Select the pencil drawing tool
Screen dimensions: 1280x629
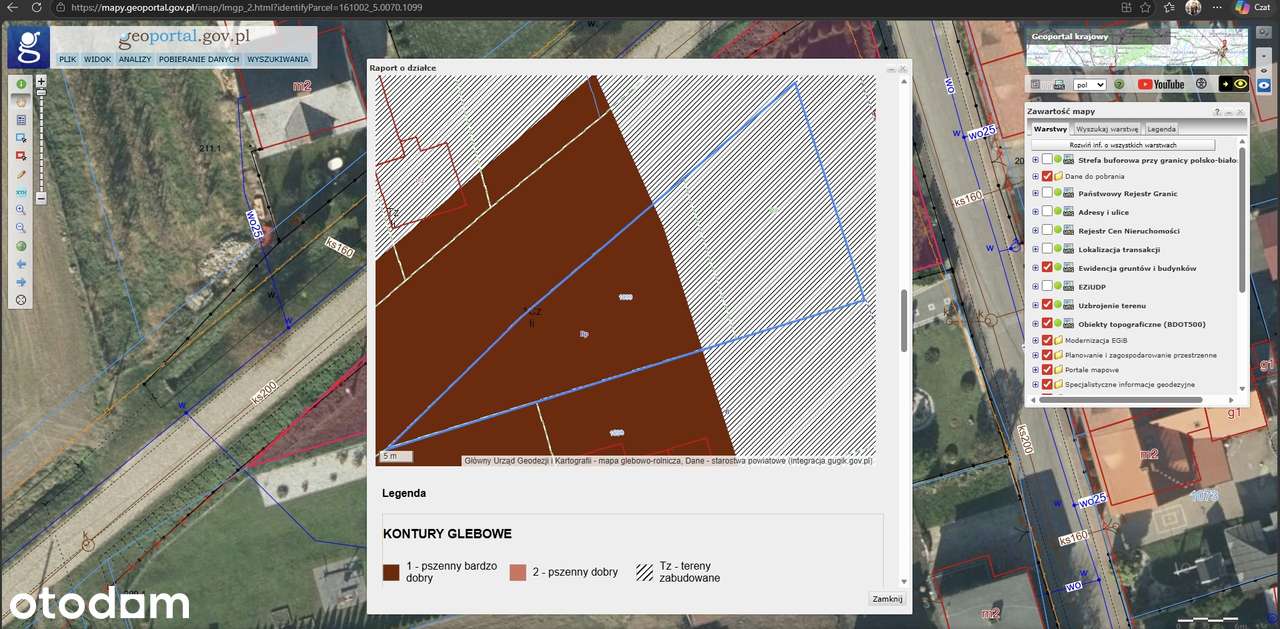21,174
